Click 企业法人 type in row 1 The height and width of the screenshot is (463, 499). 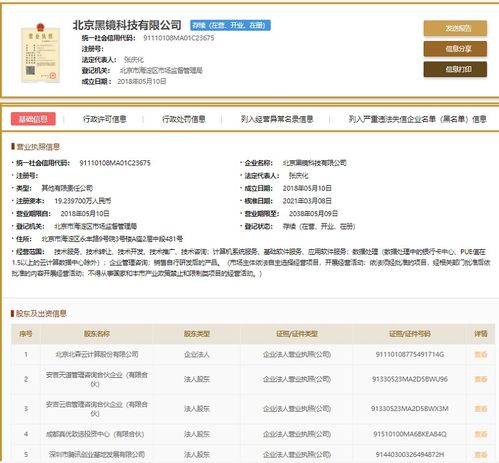(x=197, y=354)
